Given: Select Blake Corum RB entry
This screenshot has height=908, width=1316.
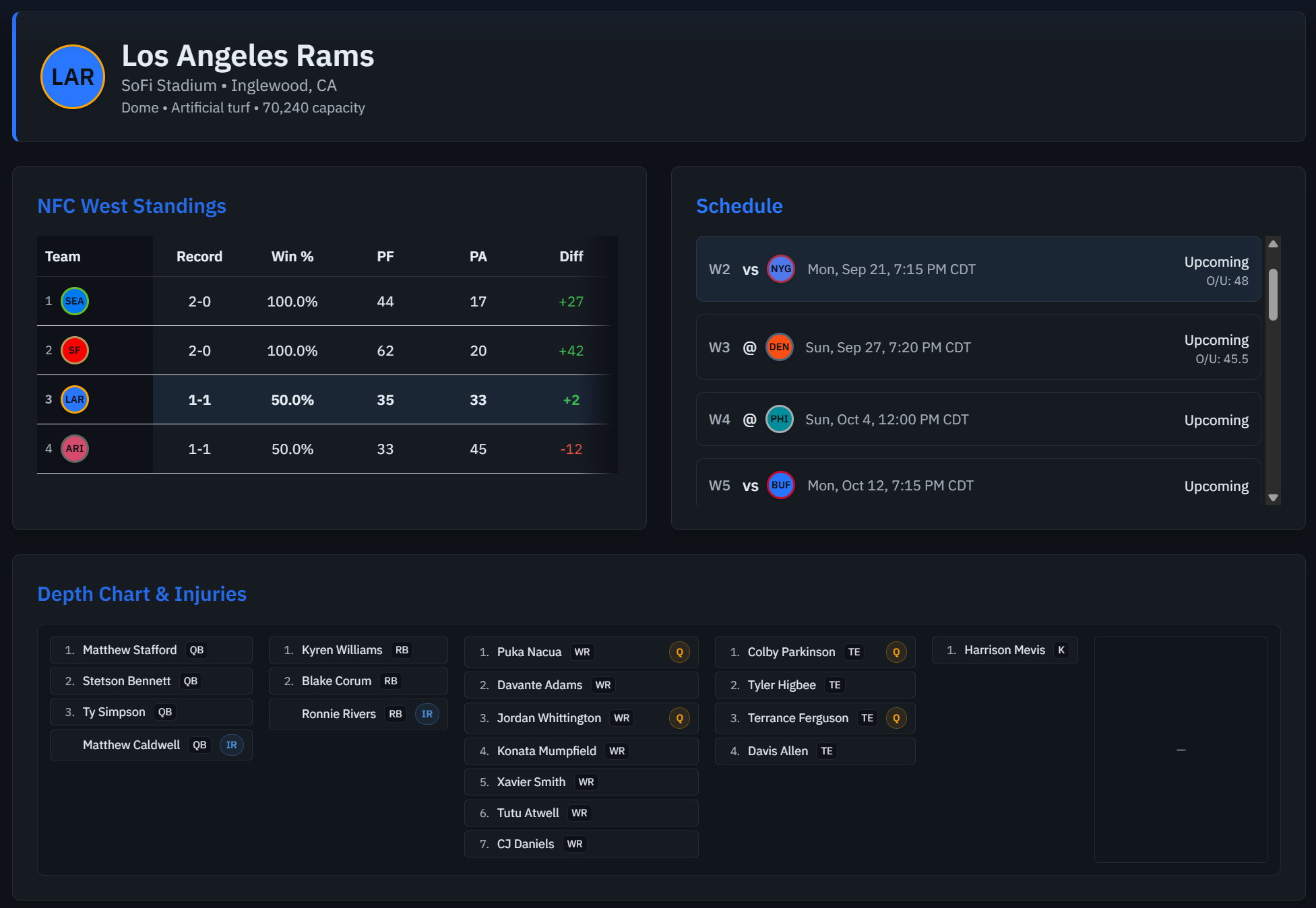Looking at the screenshot, I should [x=358, y=681].
